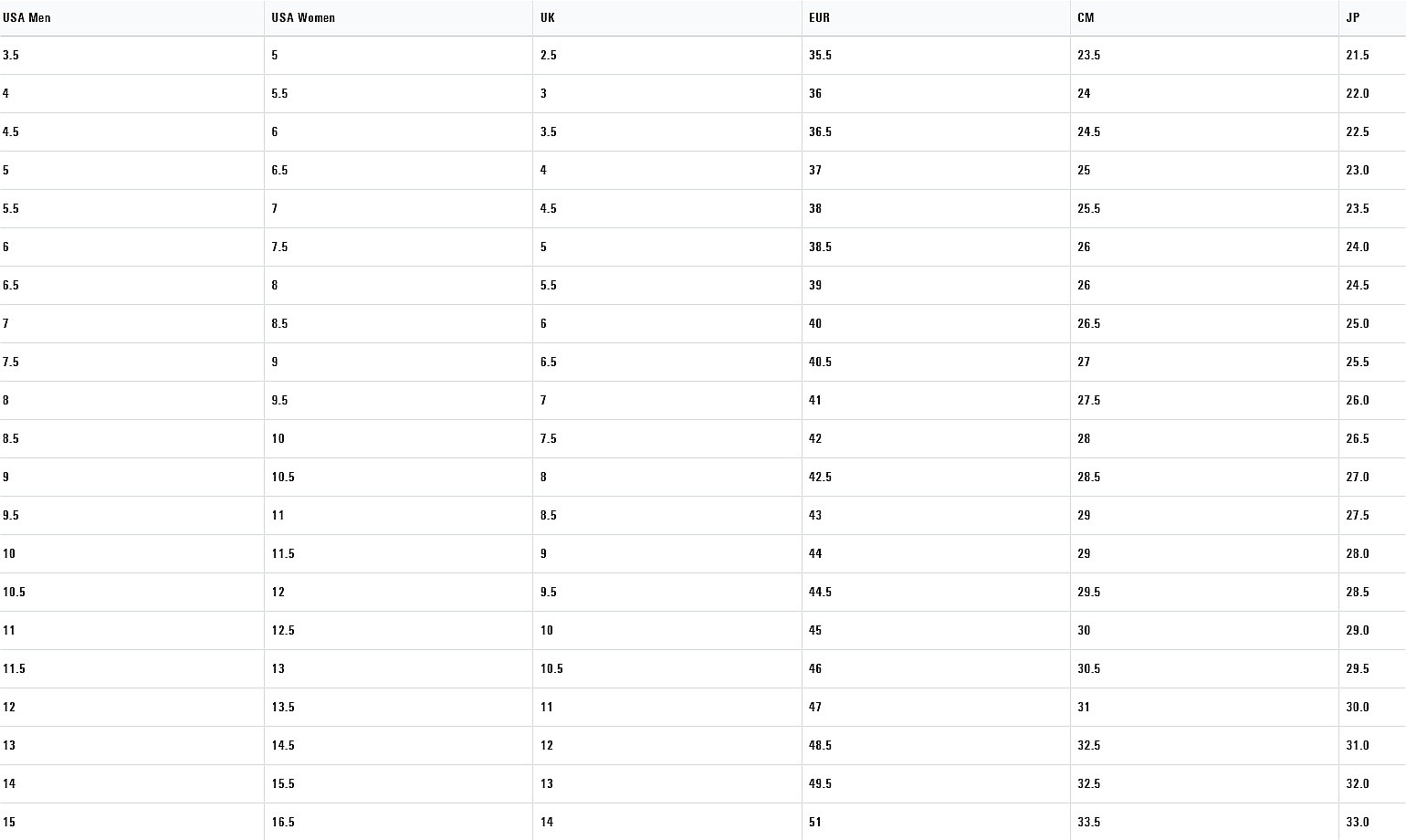This screenshot has width=1406, height=840.
Task: Click the EUR 51 cell
Action: coord(936,822)
